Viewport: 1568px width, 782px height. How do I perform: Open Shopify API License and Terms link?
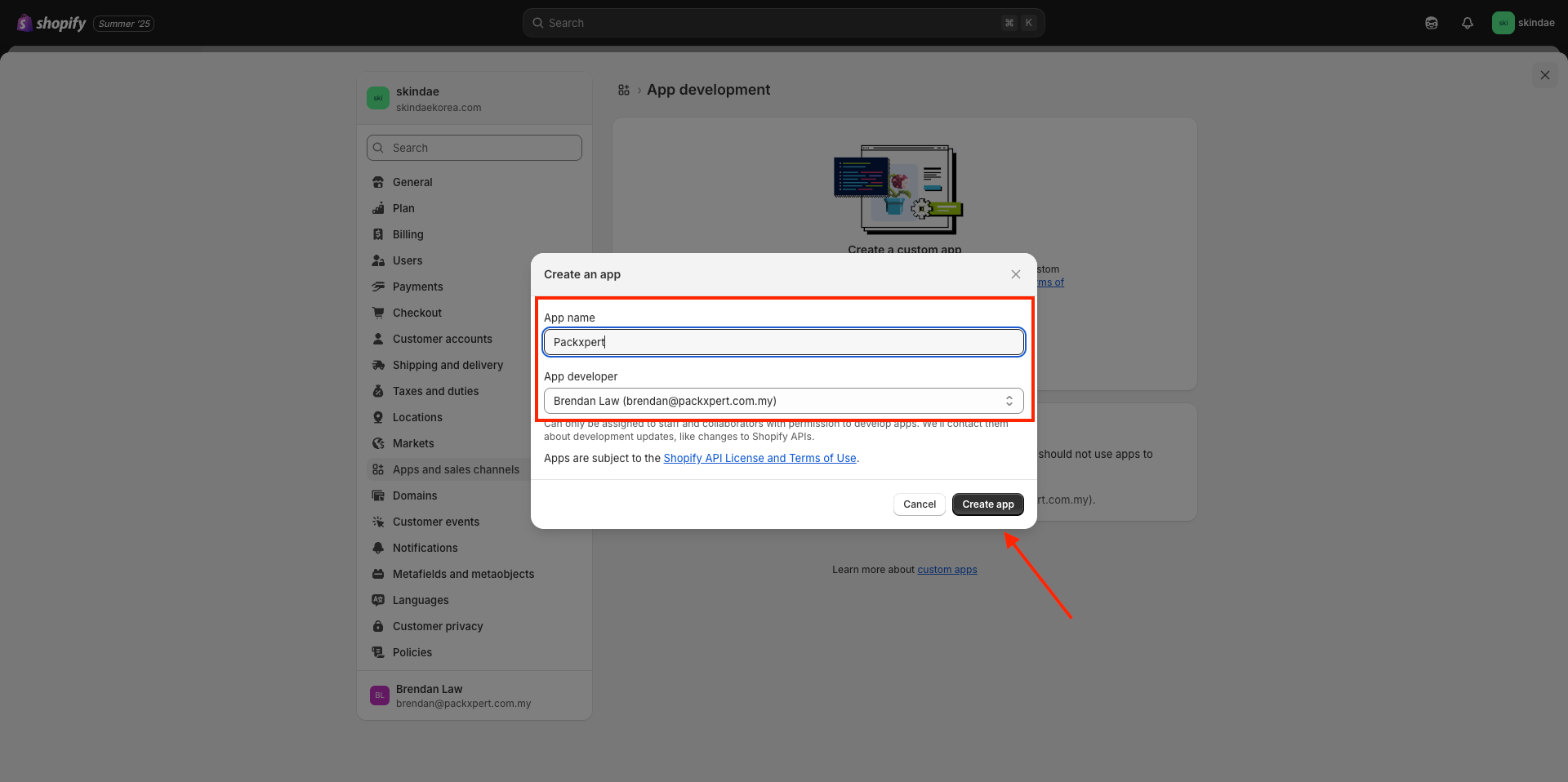(x=760, y=458)
